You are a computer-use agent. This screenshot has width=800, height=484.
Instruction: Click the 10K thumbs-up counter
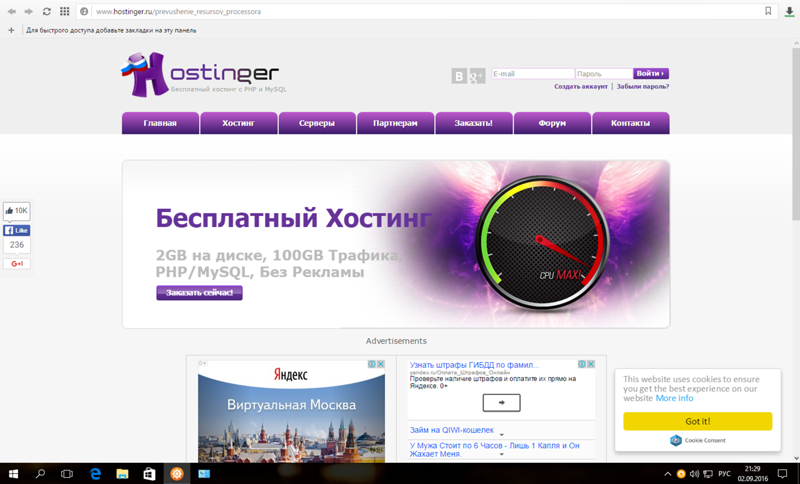(x=17, y=211)
